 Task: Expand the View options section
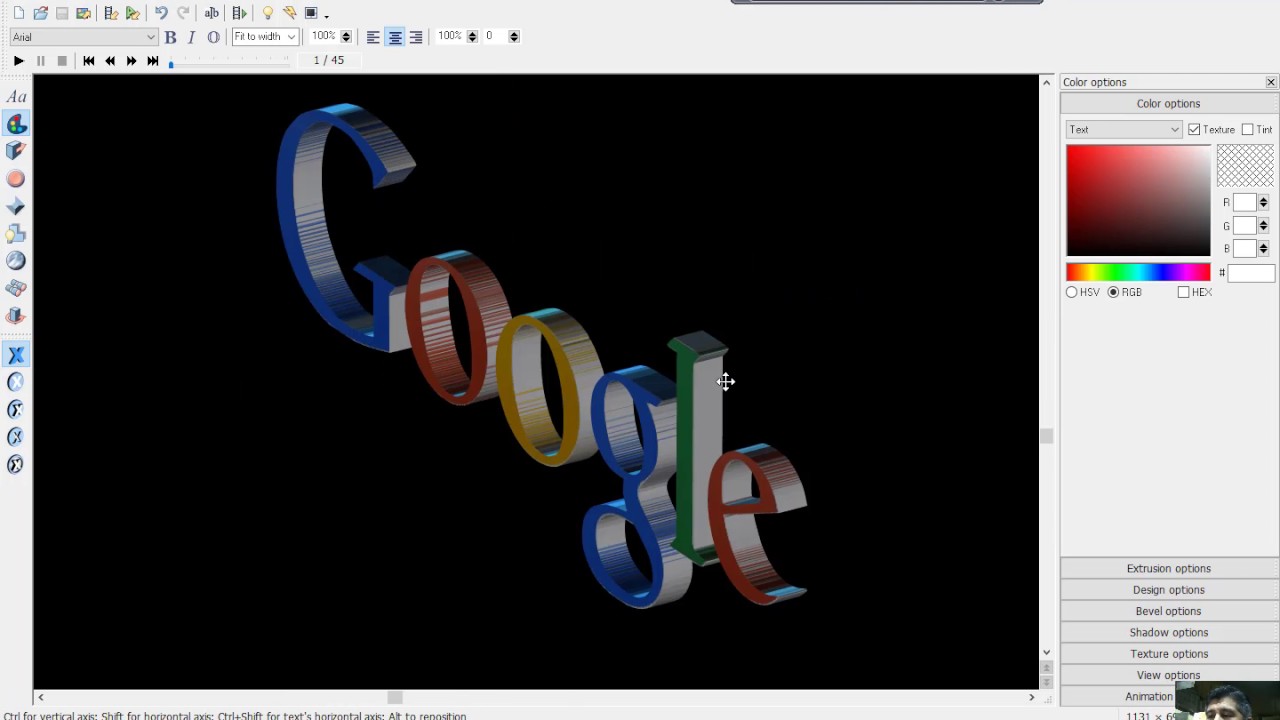1168,675
